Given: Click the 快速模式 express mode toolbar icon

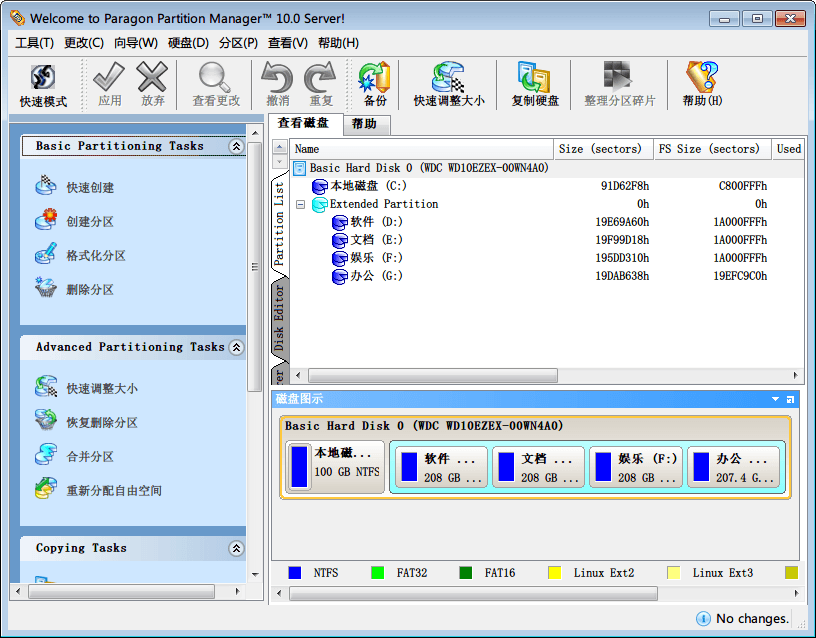Looking at the screenshot, I should pyautogui.click(x=43, y=85).
